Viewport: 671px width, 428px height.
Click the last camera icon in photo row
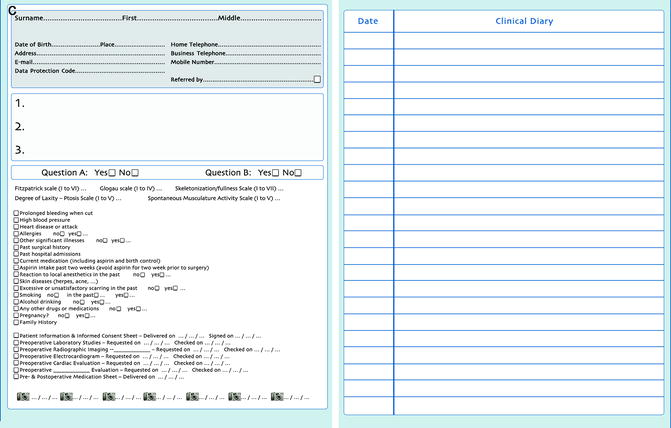[x=277, y=397]
